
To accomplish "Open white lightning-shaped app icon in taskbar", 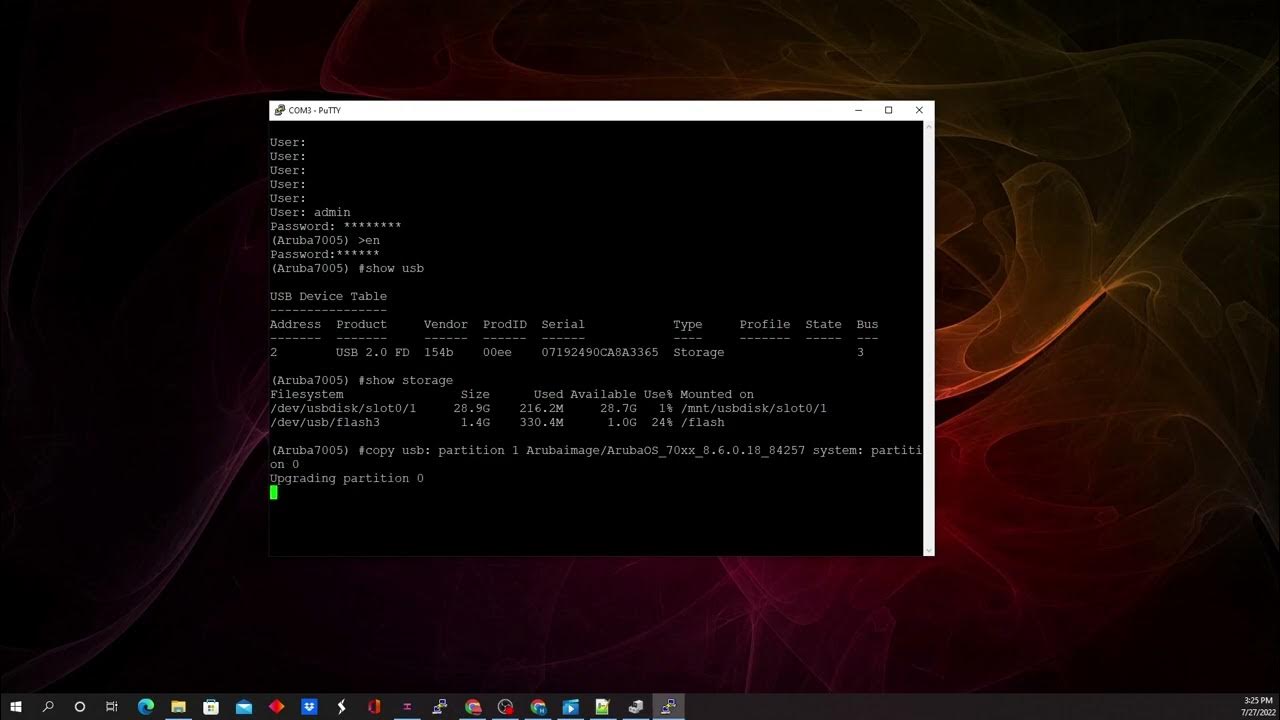I will [x=342, y=707].
